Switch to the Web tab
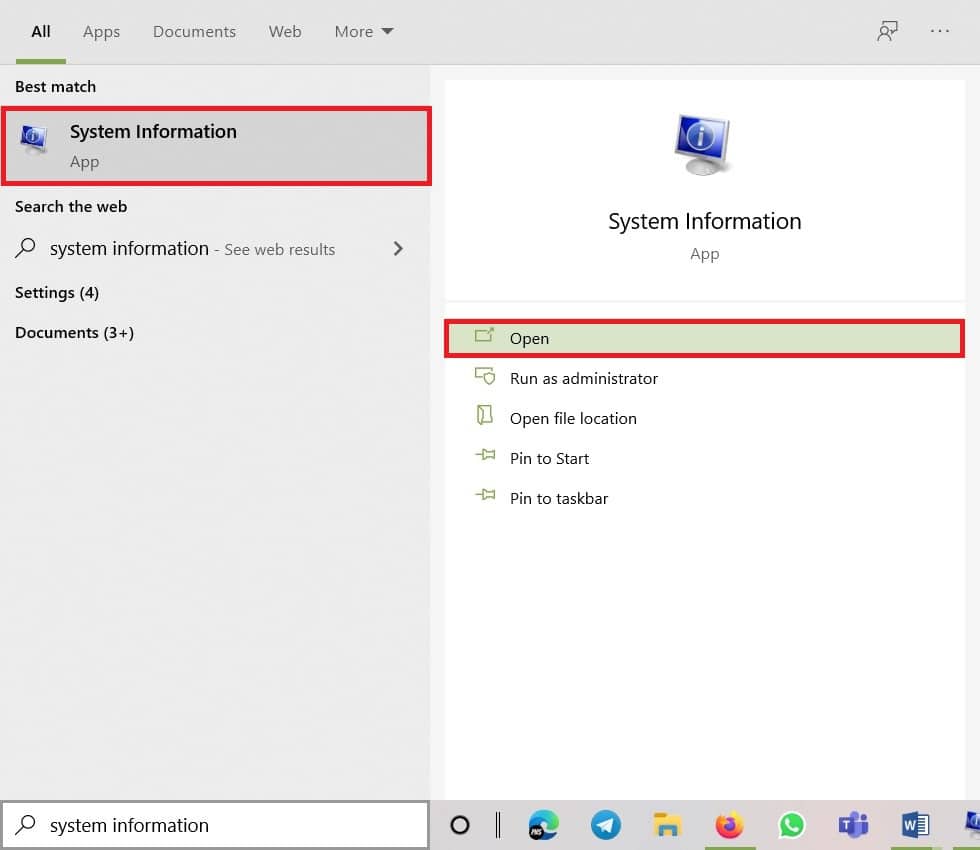The height and width of the screenshot is (850, 980). click(x=285, y=31)
